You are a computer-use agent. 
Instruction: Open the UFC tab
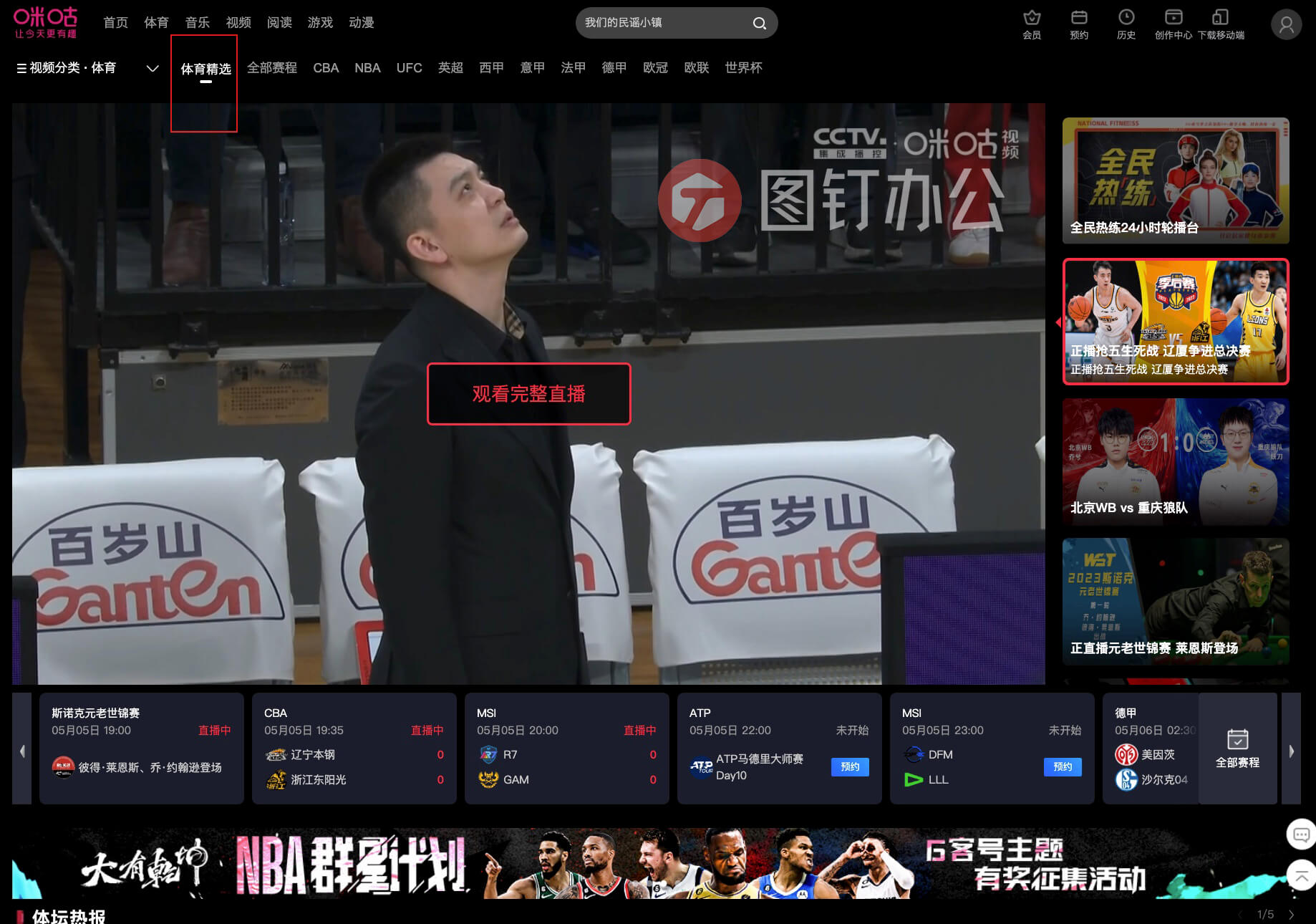[x=410, y=68]
